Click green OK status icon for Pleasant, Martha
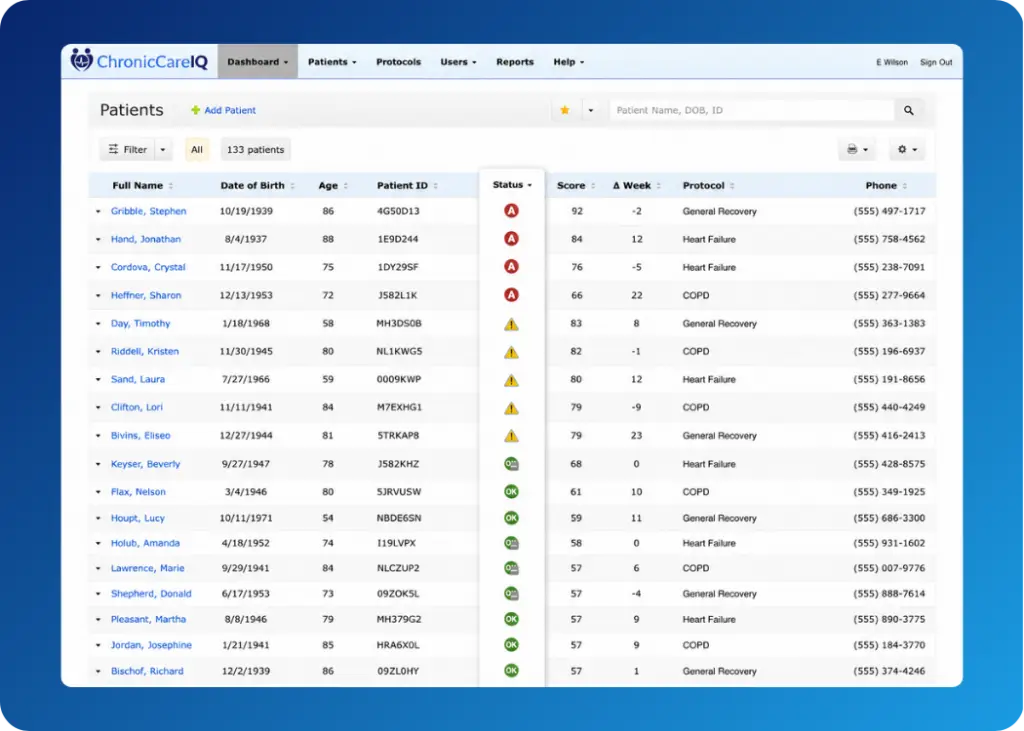 tap(511, 619)
